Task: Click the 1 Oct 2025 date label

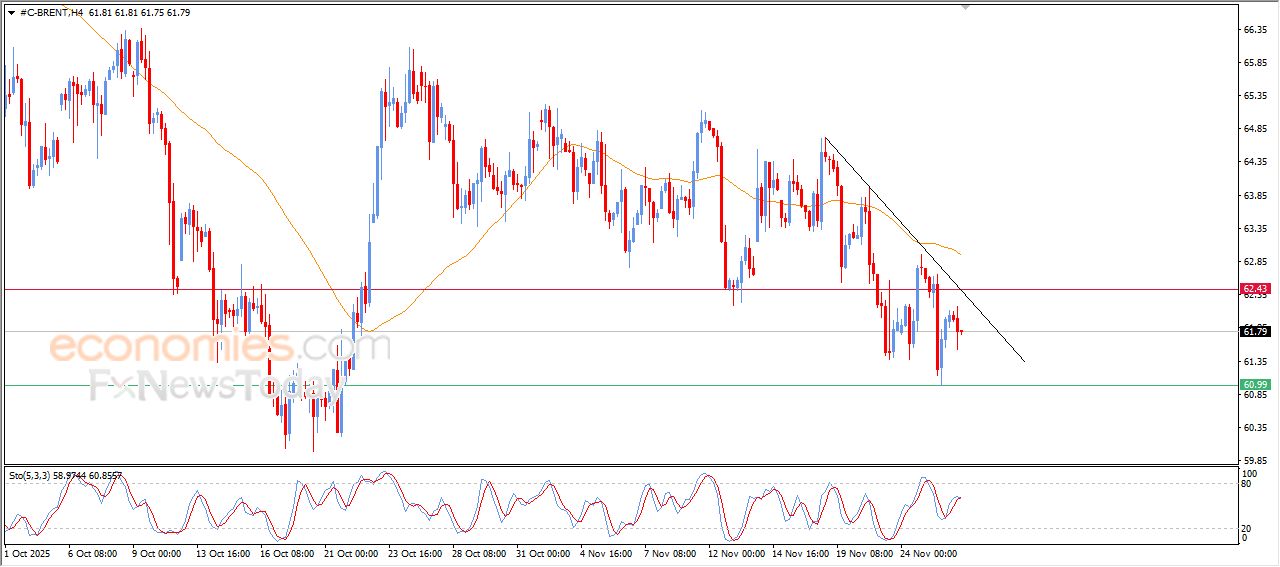Action: tap(27, 552)
